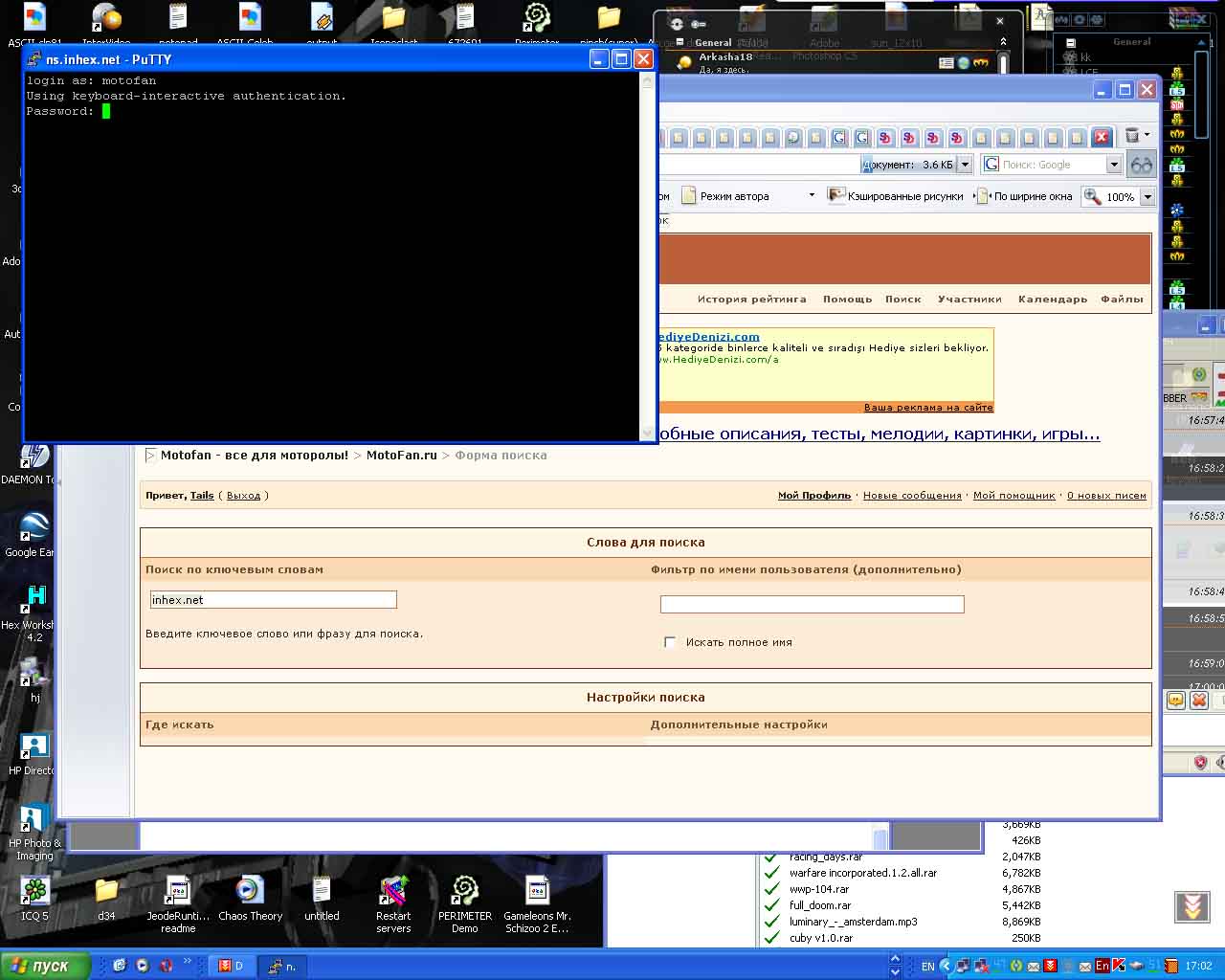Click the Cached images icon (Кэшированные рисунки)
The height and width of the screenshot is (980, 1225).
[836, 195]
